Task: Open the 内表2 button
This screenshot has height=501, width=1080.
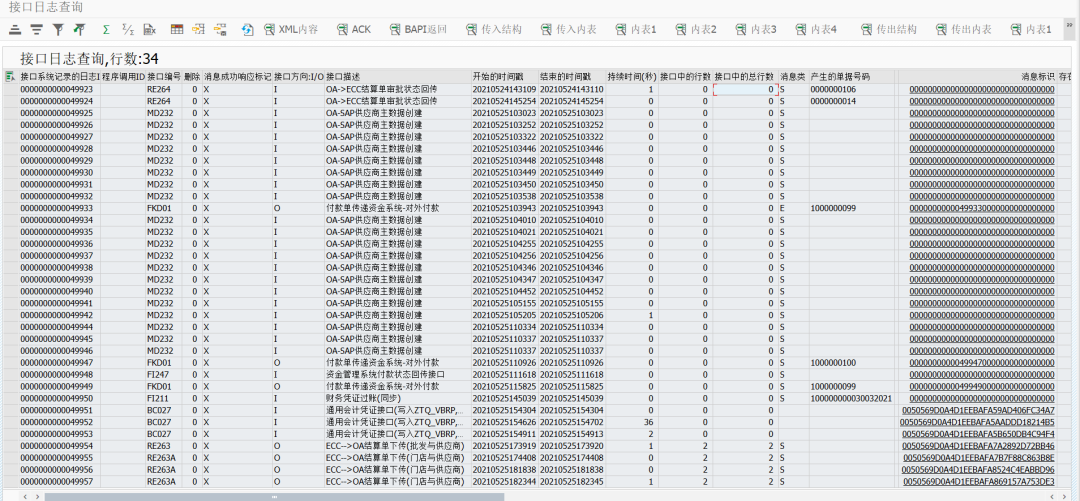Action: pyautogui.click(x=696, y=29)
